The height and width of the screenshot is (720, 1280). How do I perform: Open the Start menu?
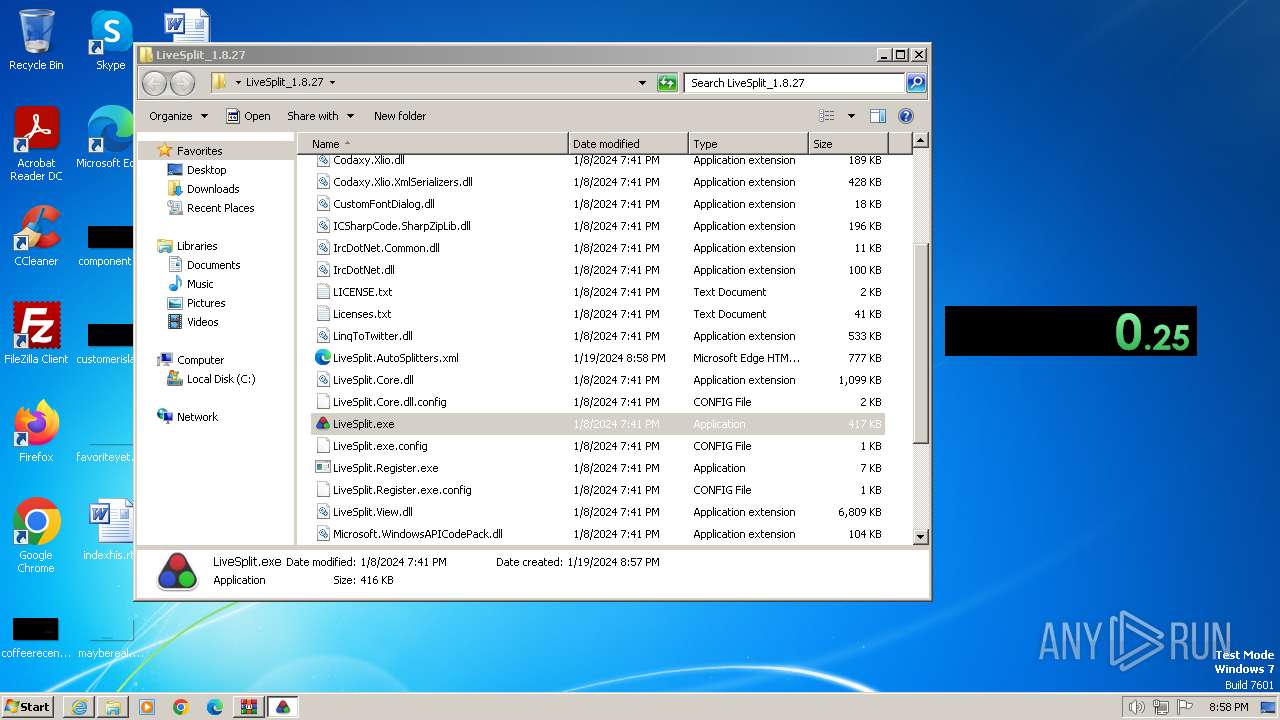(28, 706)
